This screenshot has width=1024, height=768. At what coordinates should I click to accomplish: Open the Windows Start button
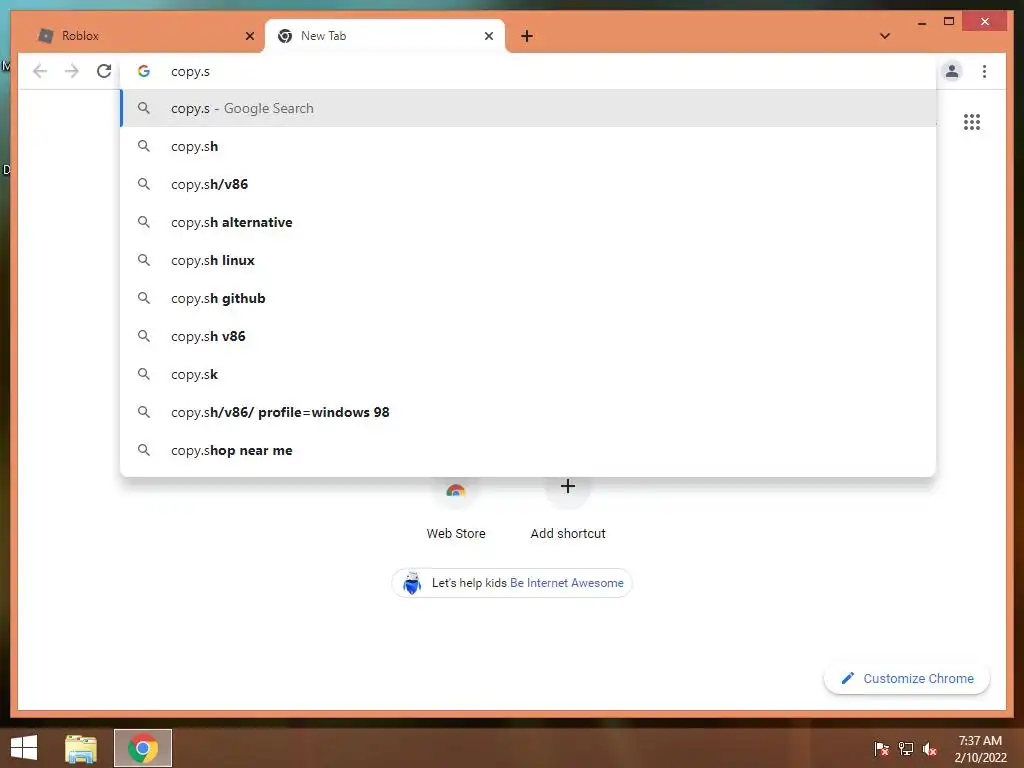pyautogui.click(x=24, y=748)
